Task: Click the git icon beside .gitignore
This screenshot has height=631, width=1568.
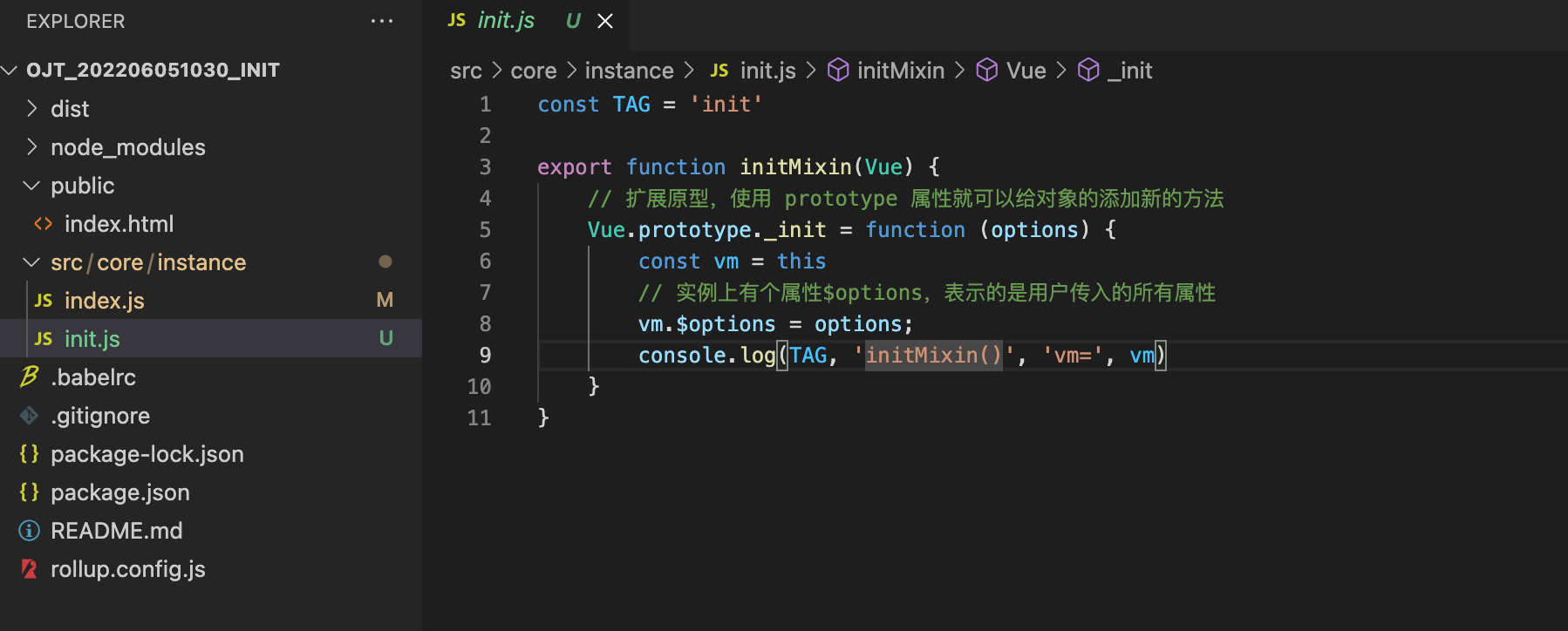Action: [30, 416]
